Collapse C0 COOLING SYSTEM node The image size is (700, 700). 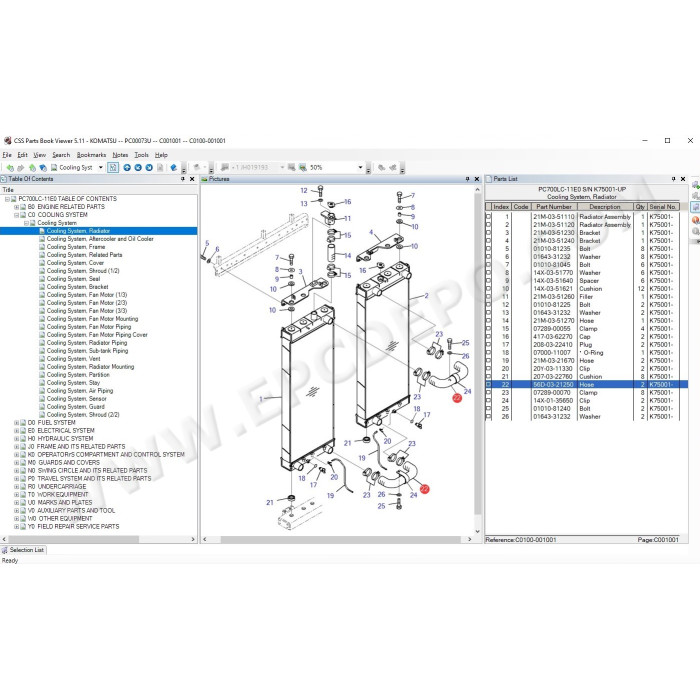tap(17, 215)
